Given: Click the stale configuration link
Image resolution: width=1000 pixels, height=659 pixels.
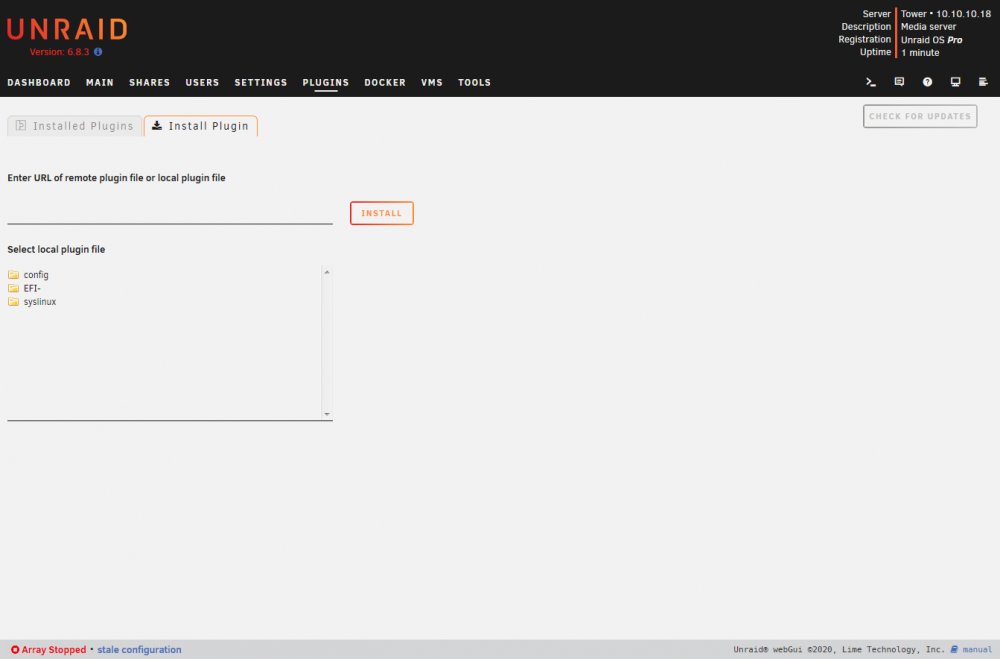Looking at the screenshot, I should tap(139, 649).
